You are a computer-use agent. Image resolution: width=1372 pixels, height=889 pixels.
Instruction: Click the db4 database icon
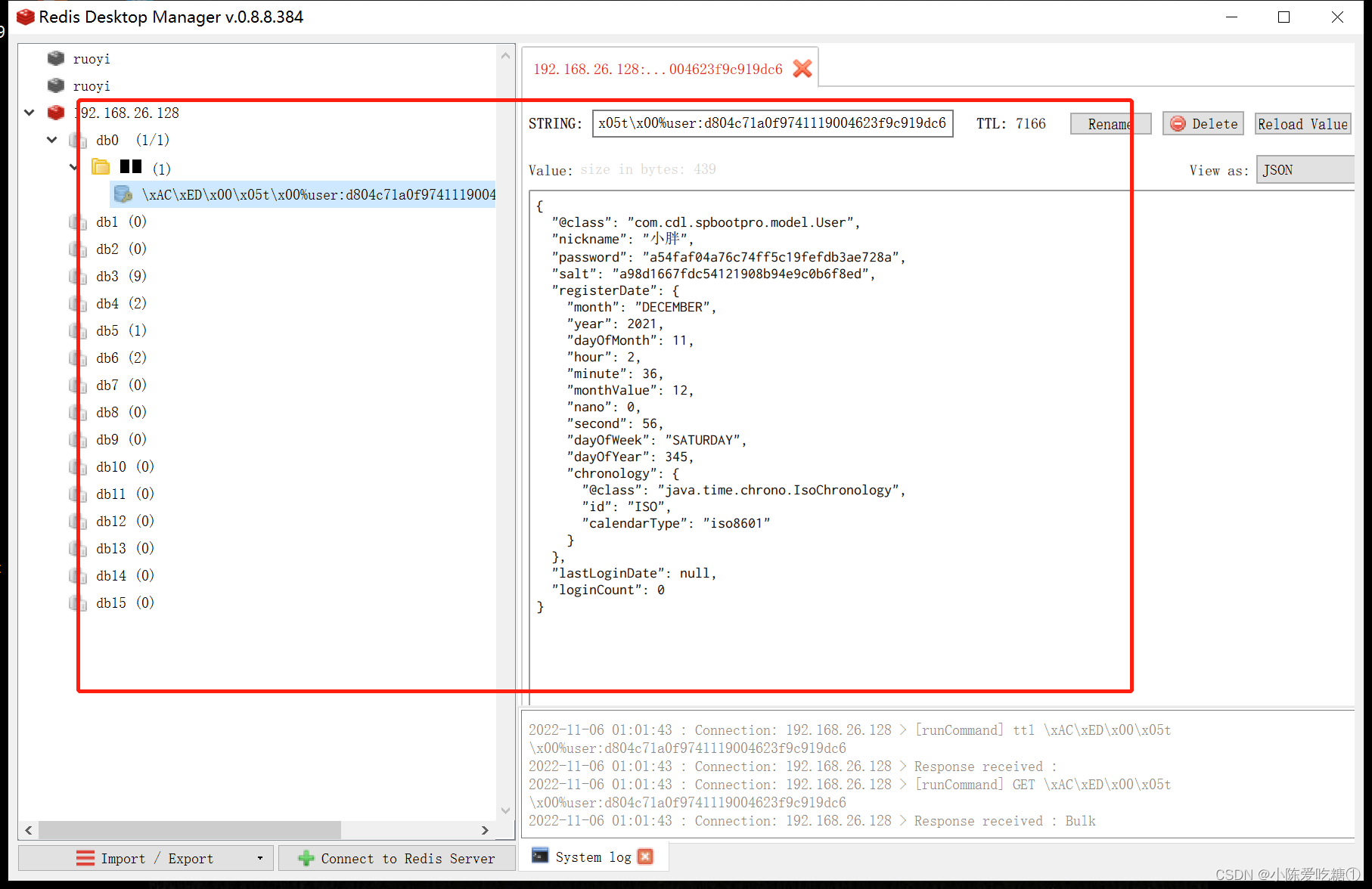point(77,303)
